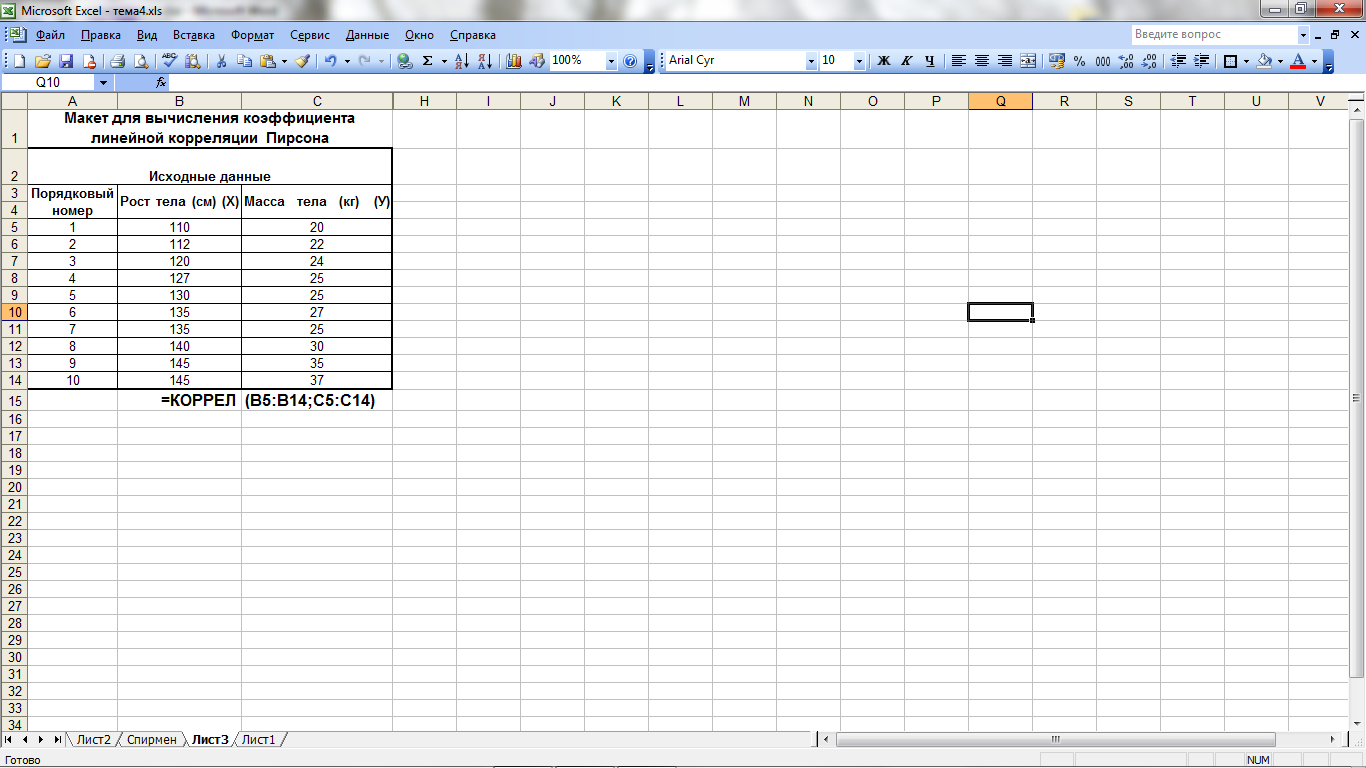Apply Borders button to selection

(1231, 61)
